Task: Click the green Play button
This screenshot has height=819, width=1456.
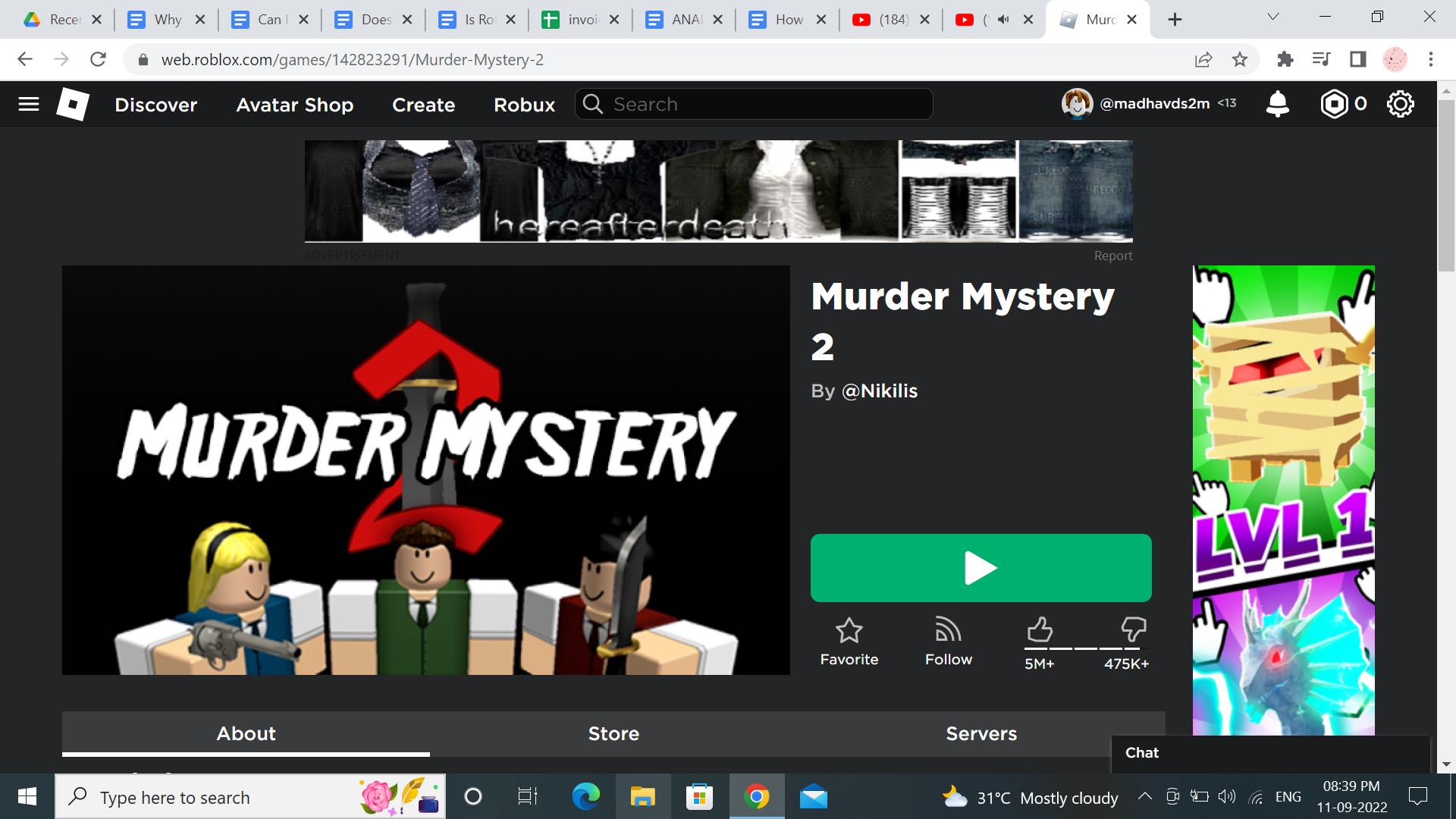Action: (981, 568)
